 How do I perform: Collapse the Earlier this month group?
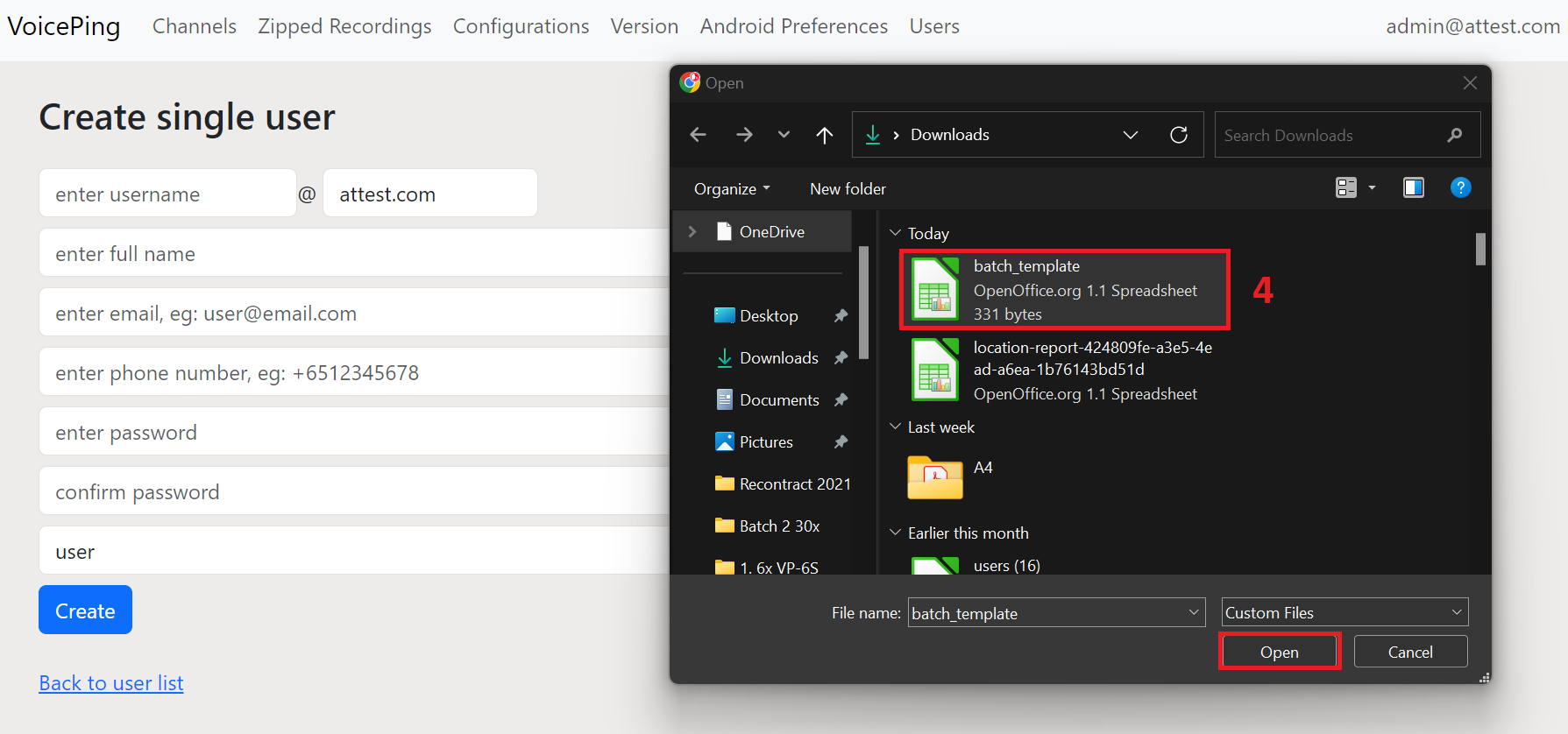[895, 533]
